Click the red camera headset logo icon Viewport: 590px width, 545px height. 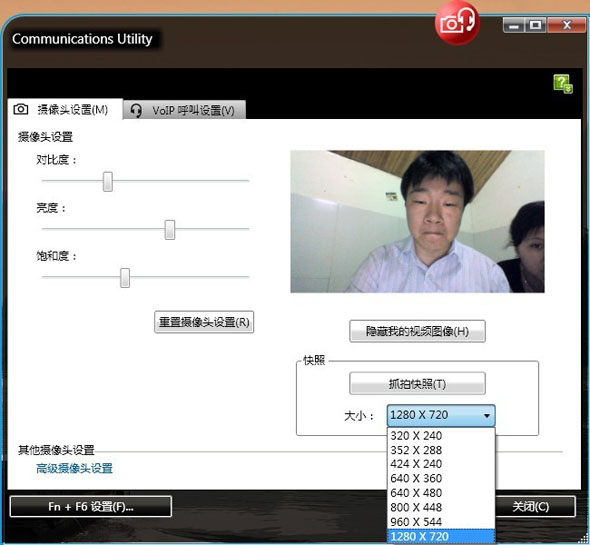457,23
